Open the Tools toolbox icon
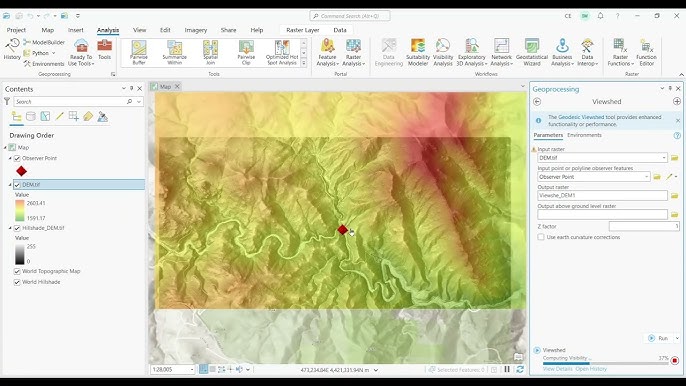 [x=105, y=49]
